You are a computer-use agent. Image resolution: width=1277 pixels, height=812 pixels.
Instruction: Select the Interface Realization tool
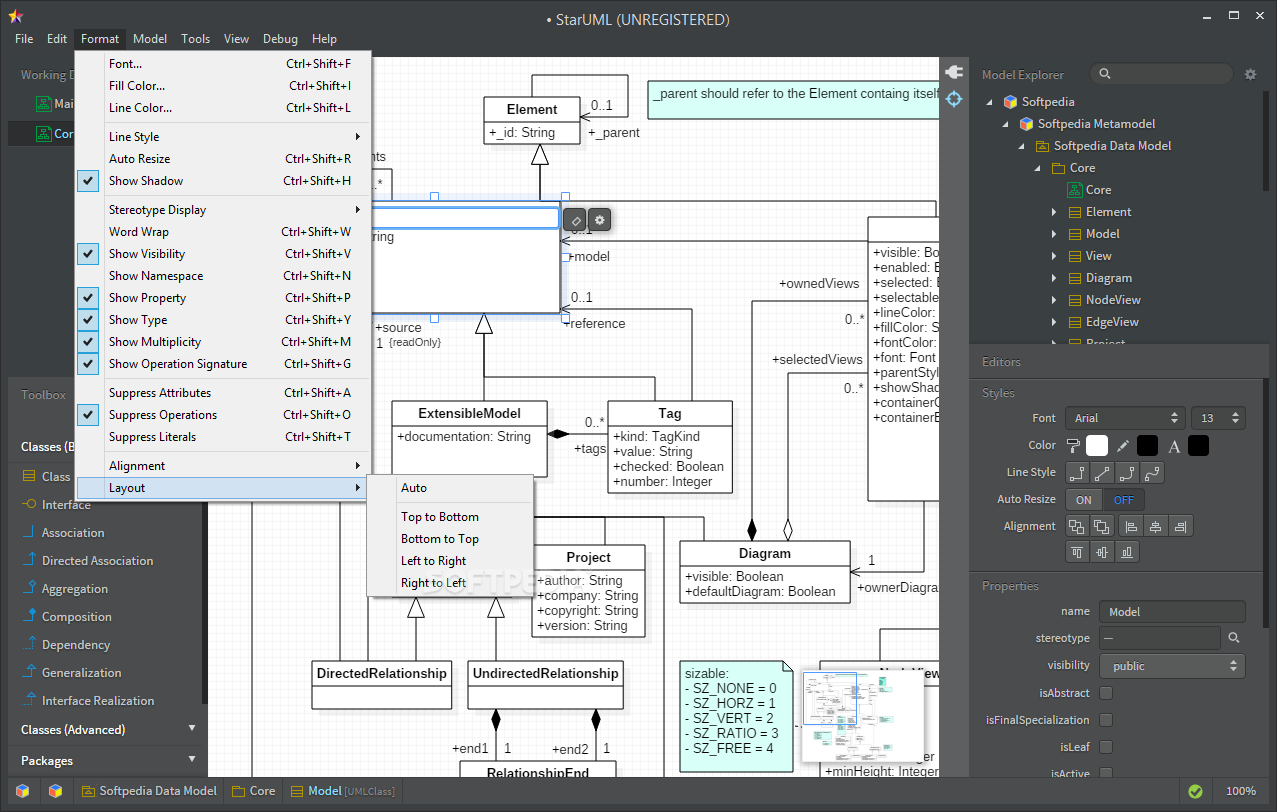coord(97,701)
